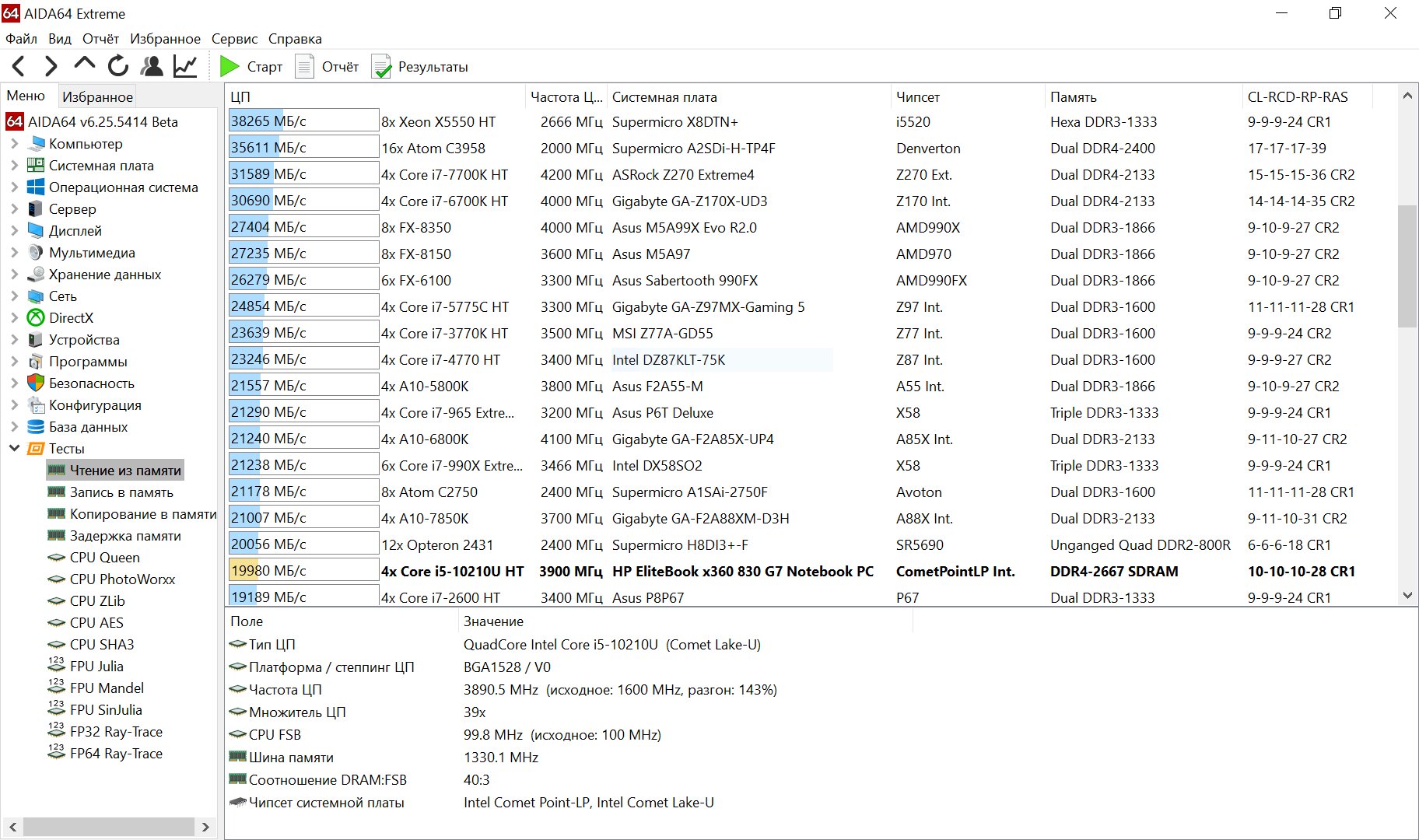Click the FPU Mandel benchmark icon
The width and height of the screenshot is (1419, 840).
coord(56,688)
